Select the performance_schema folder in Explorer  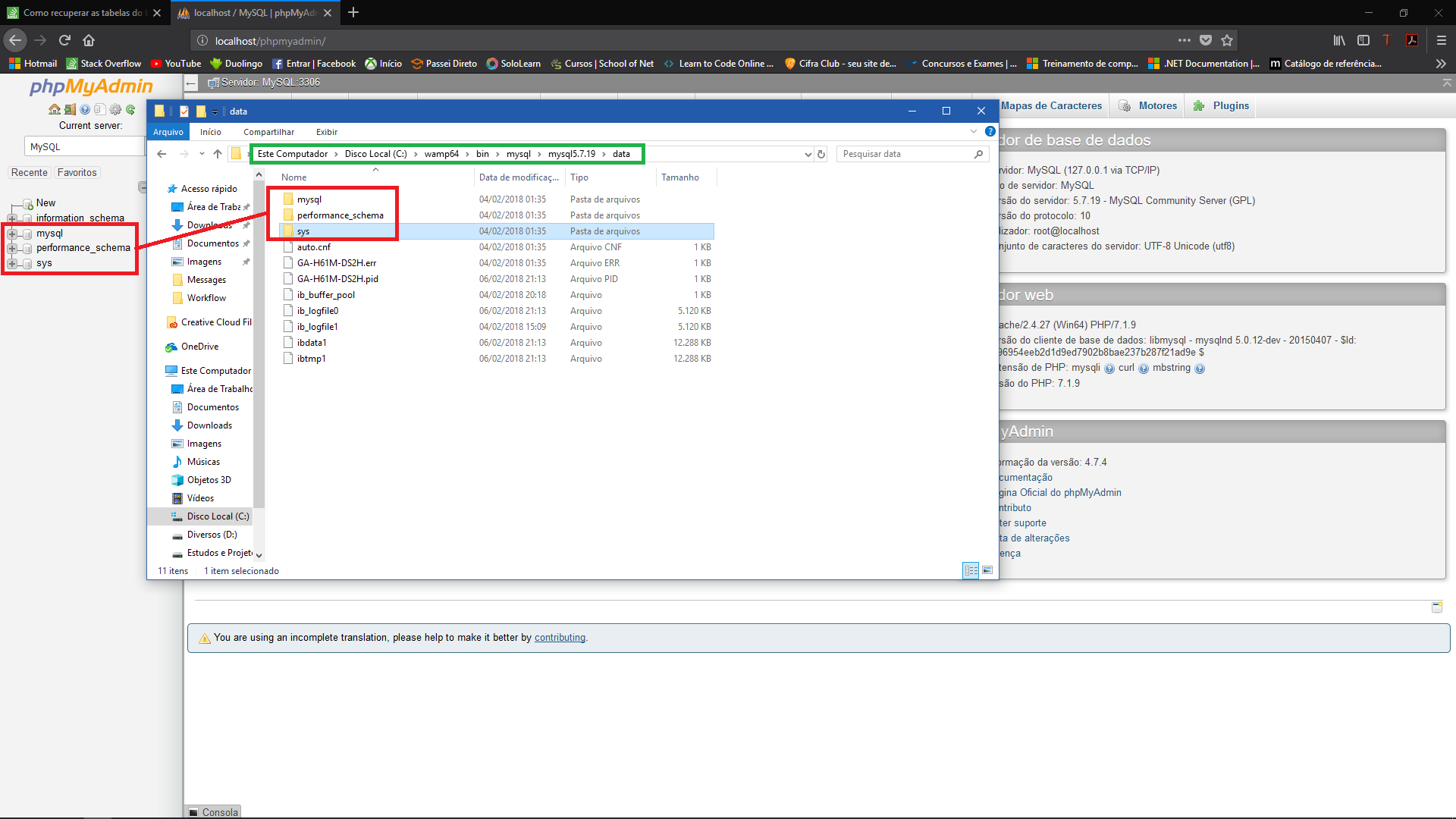click(340, 215)
